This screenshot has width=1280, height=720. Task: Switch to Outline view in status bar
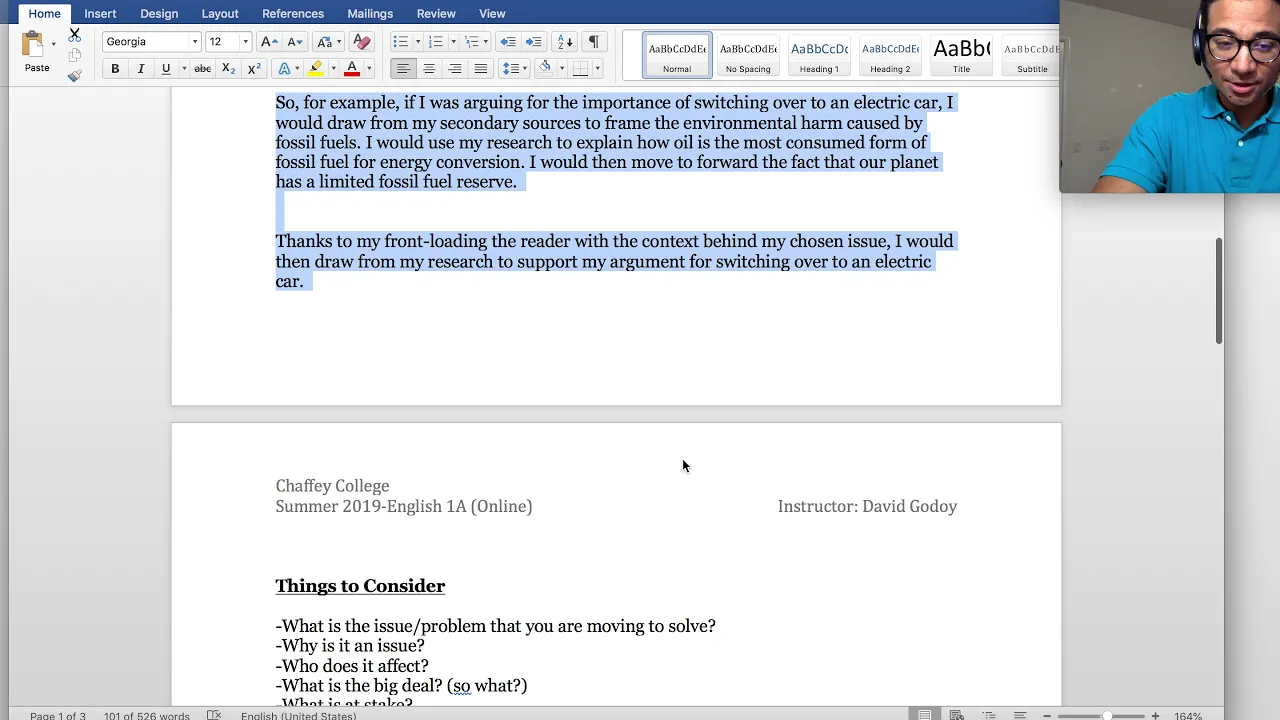coord(989,715)
